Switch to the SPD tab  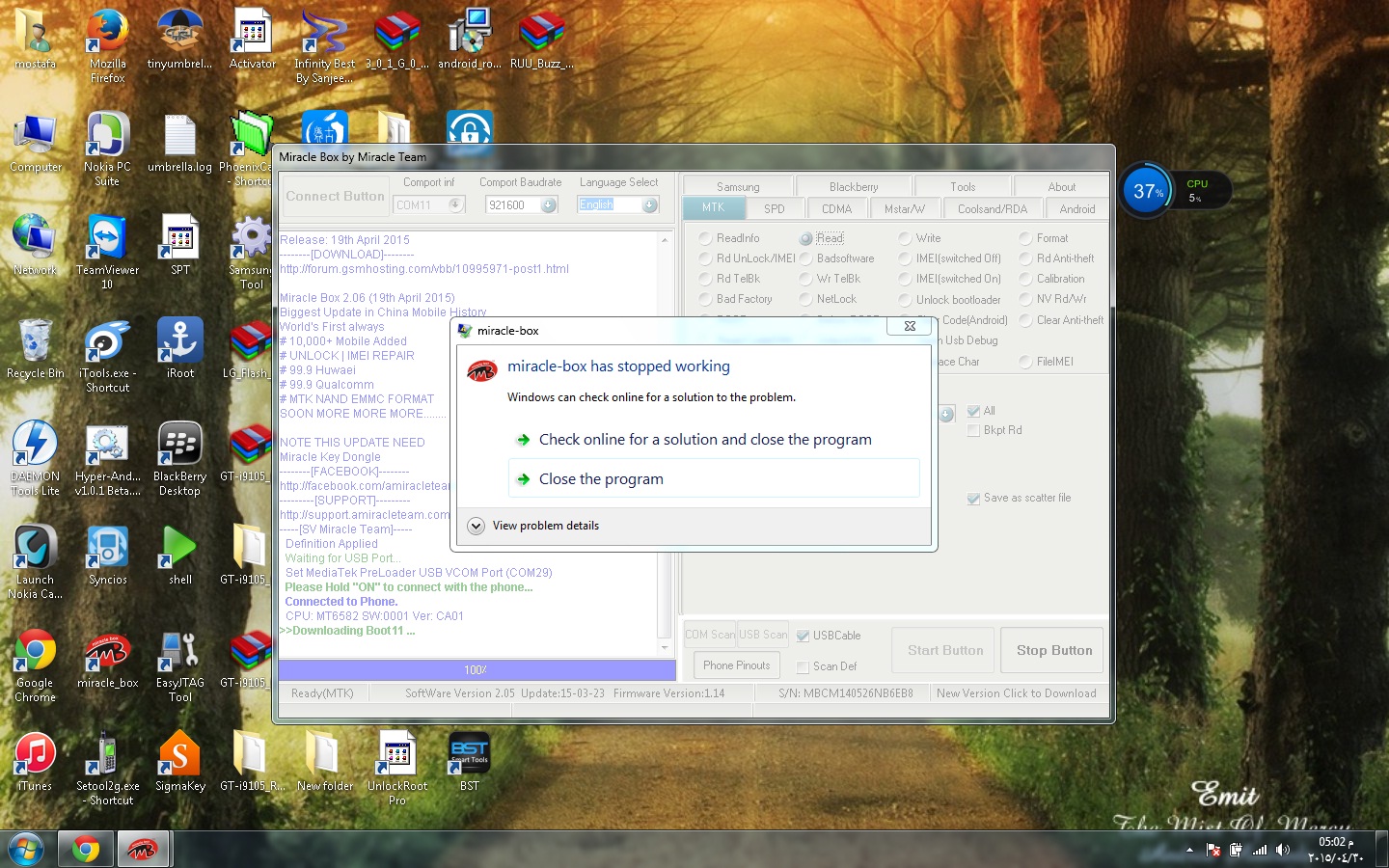coord(775,208)
